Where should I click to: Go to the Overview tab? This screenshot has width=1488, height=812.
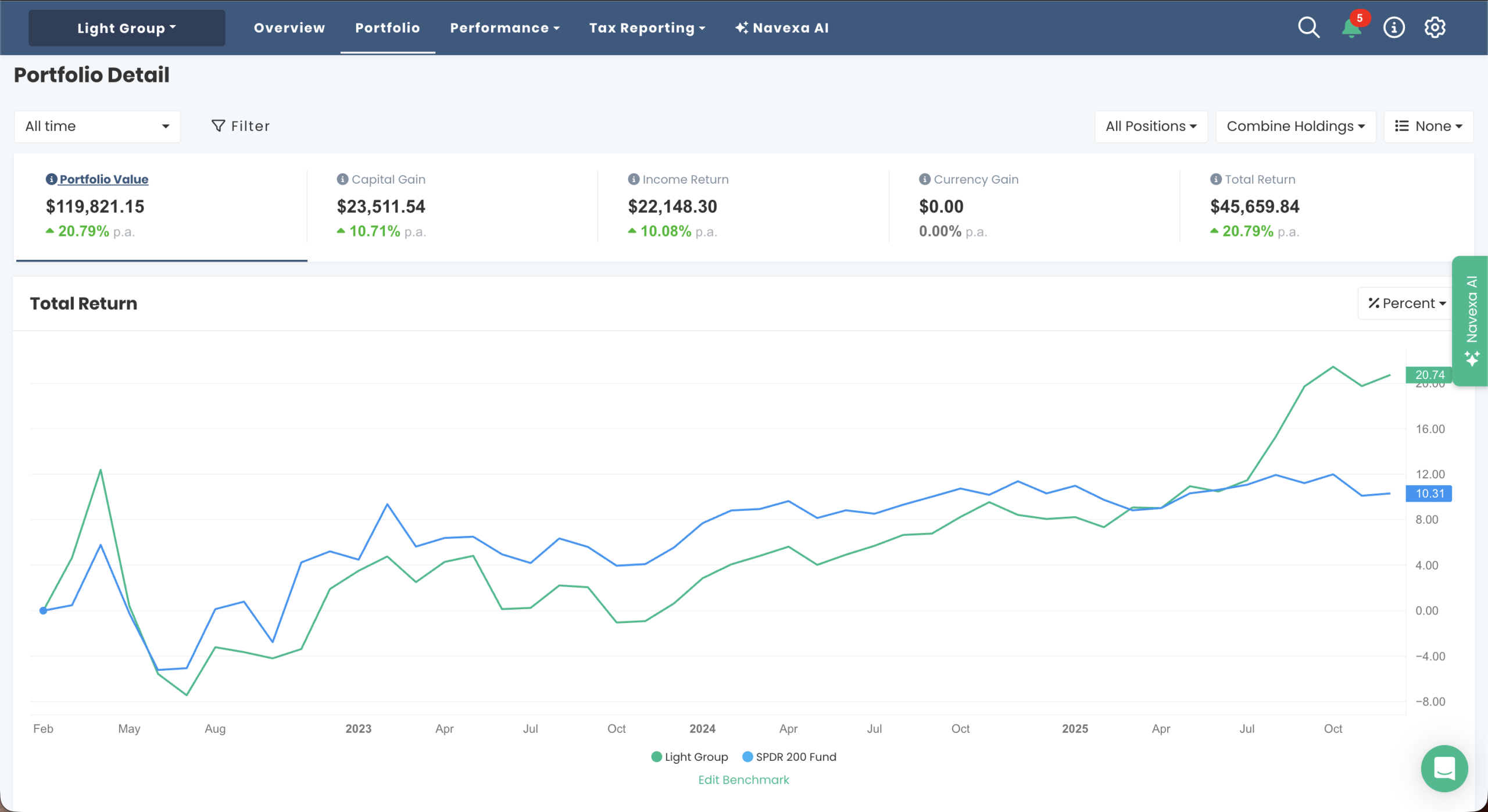(x=289, y=28)
